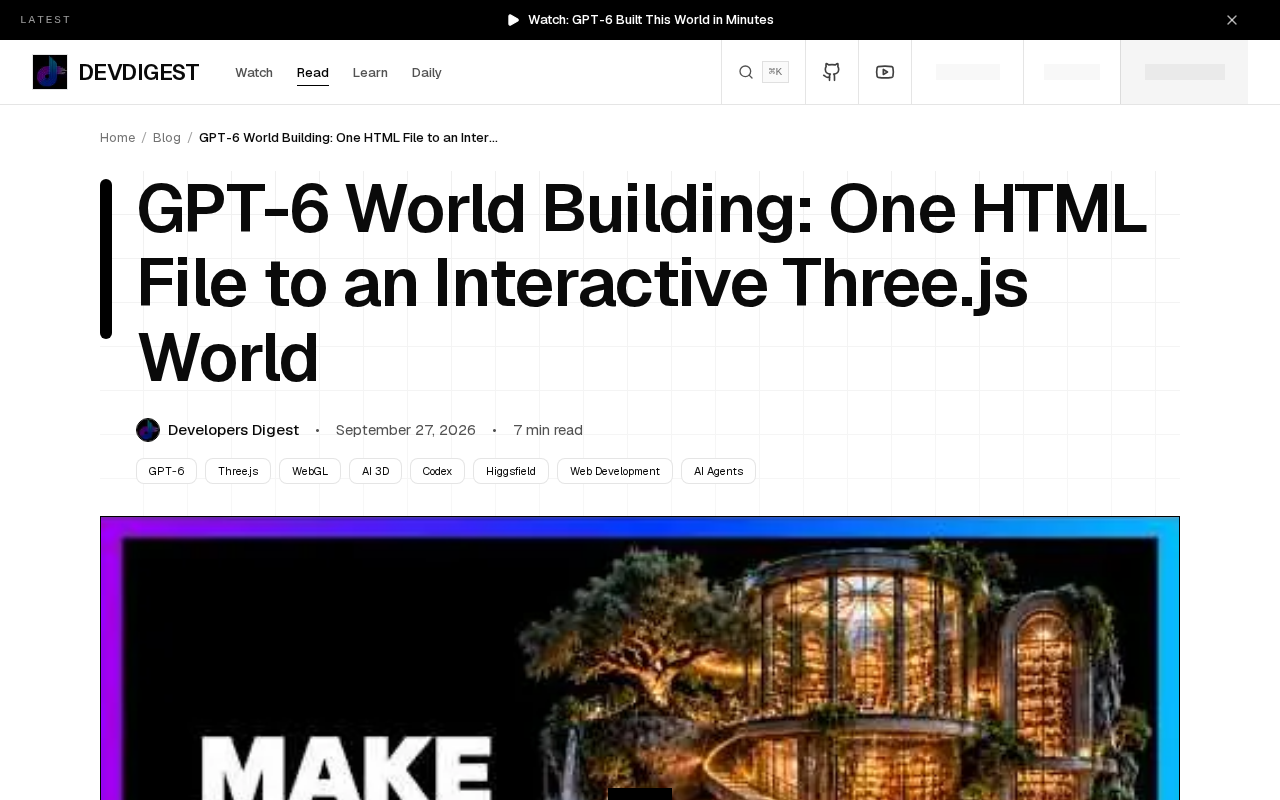1280x800 pixels.
Task: Navigate to Home breadcrumb
Action: [117, 138]
